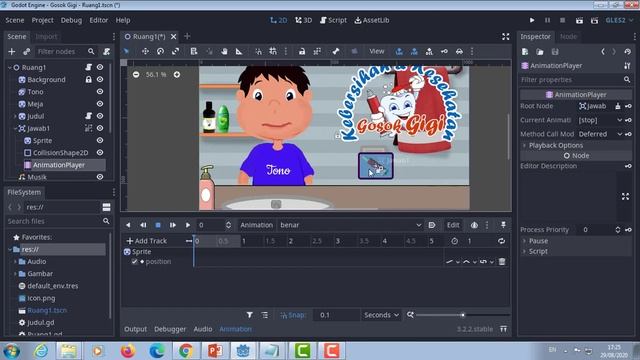The height and width of the screenshot is (360, 640).
Task: Expand the Gambar folder
Action: click(x=16, y=274)
